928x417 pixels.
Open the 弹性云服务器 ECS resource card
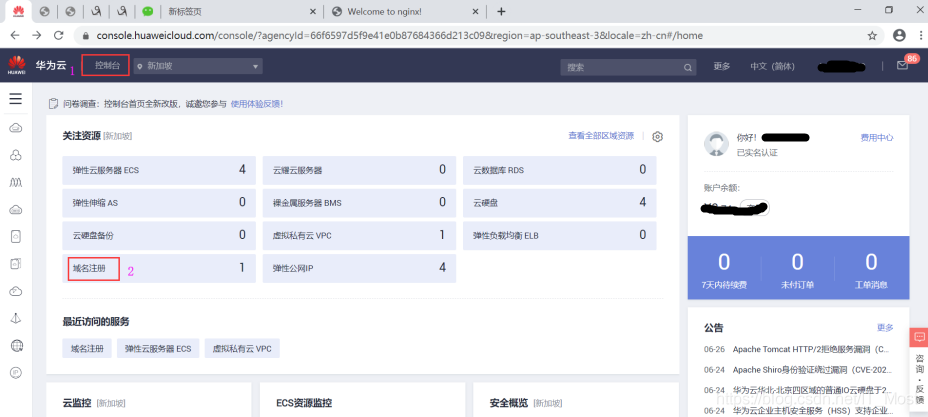pos(159,170)
